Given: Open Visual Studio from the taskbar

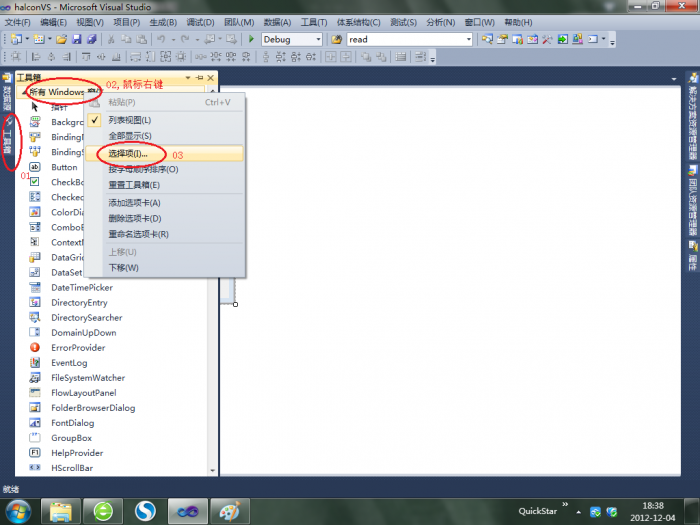Looking at the screenshot, I should coord(188,511).
